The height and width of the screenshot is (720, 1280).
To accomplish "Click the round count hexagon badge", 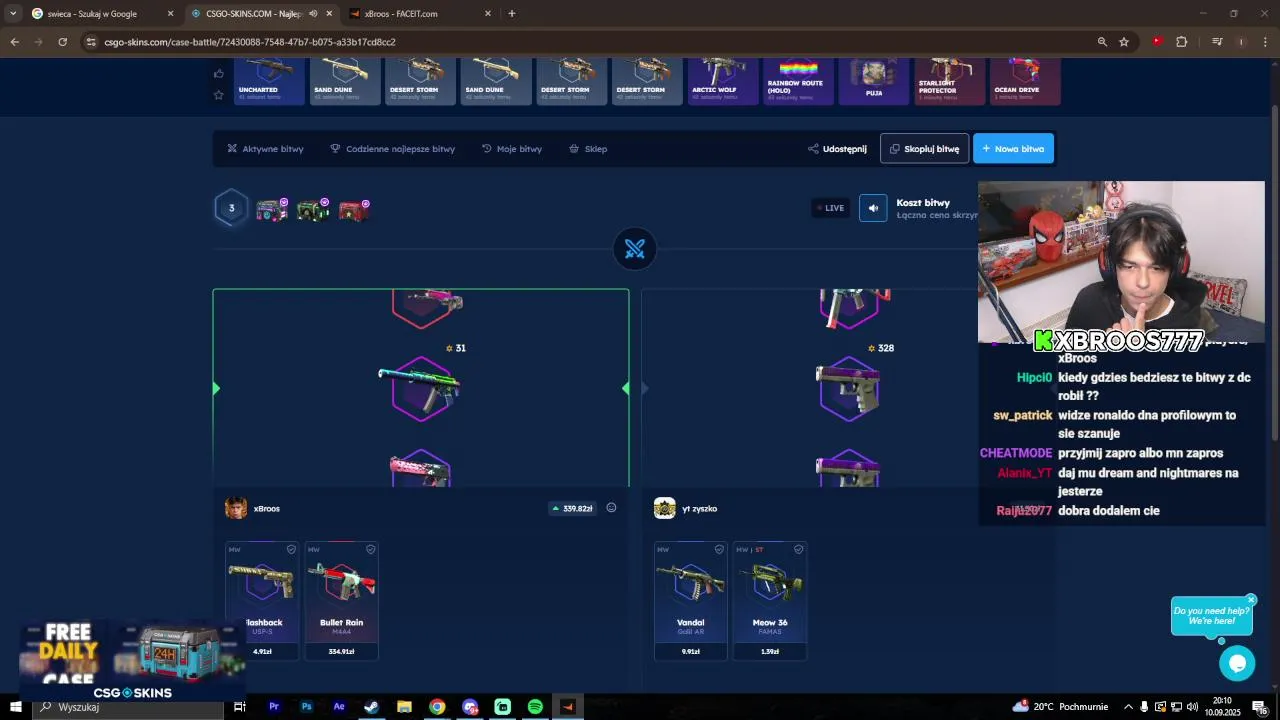I will point(231,208).
